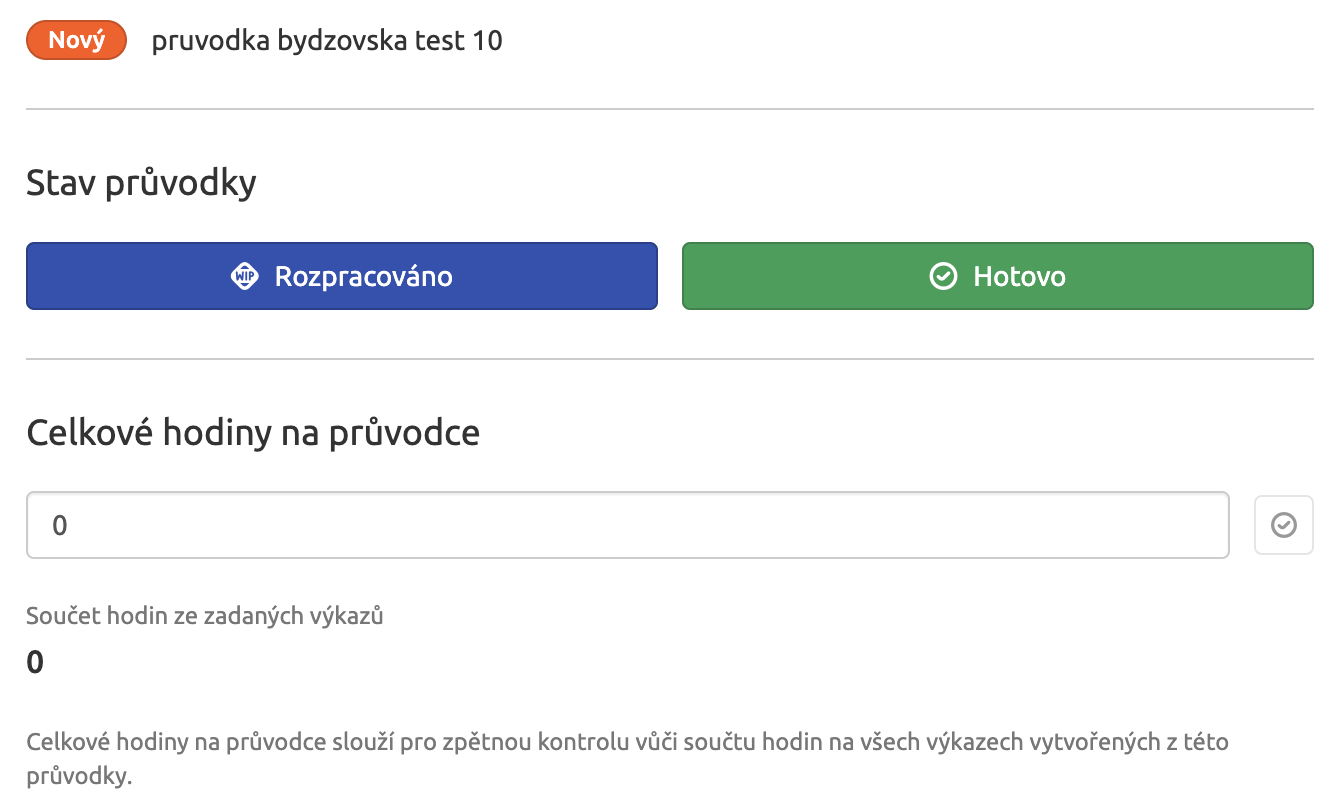Click the title pruvodka bydzovska test 10

326,40
